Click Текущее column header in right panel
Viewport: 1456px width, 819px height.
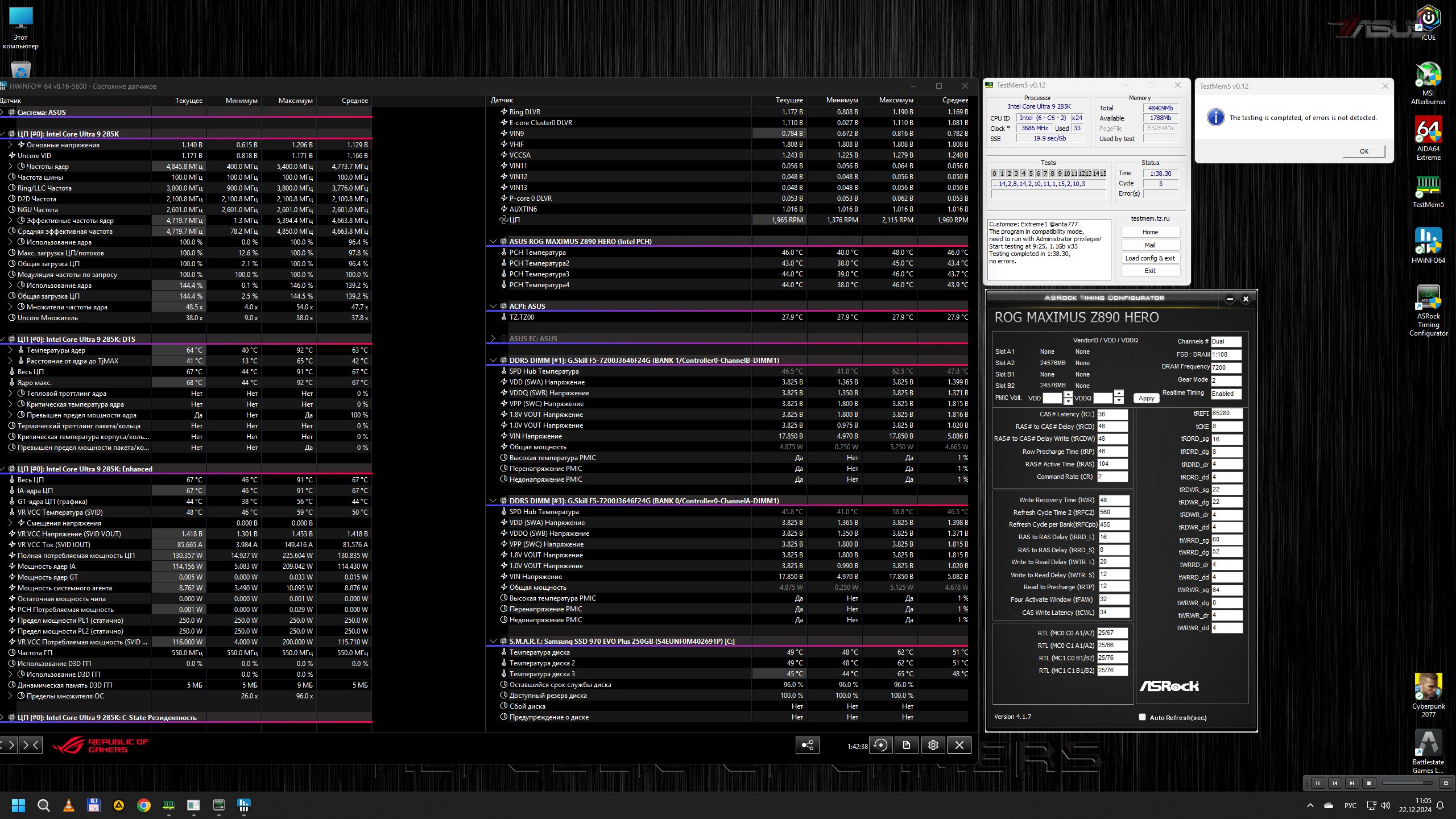pos(789,100)
